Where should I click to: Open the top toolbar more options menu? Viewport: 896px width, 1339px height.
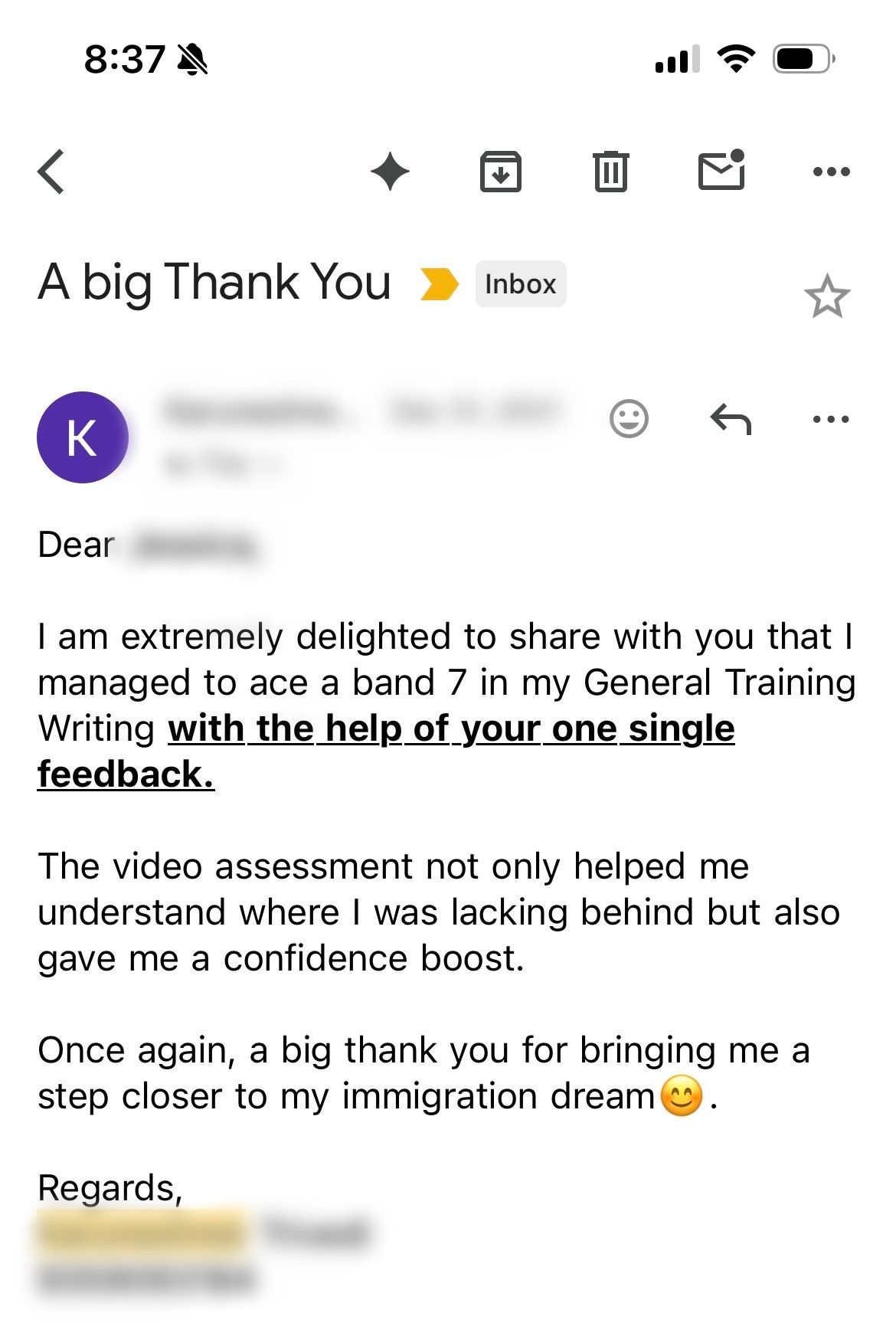point(831,172)
